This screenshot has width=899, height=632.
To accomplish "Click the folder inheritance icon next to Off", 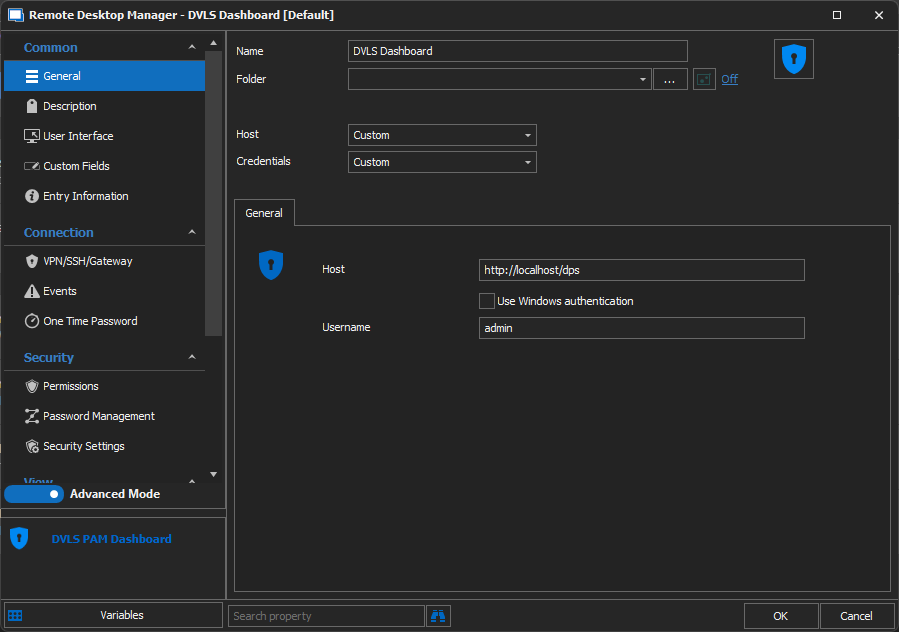I will pyautogui.click(x=704, y=79).
